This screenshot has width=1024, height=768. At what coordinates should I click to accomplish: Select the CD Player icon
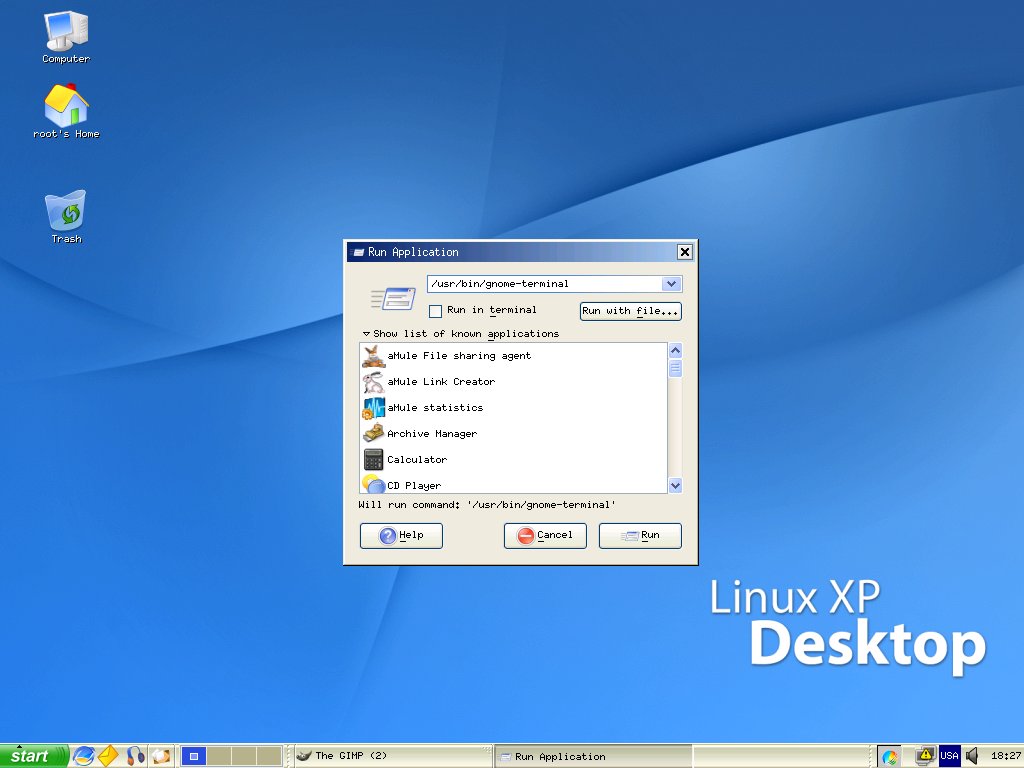373,484
